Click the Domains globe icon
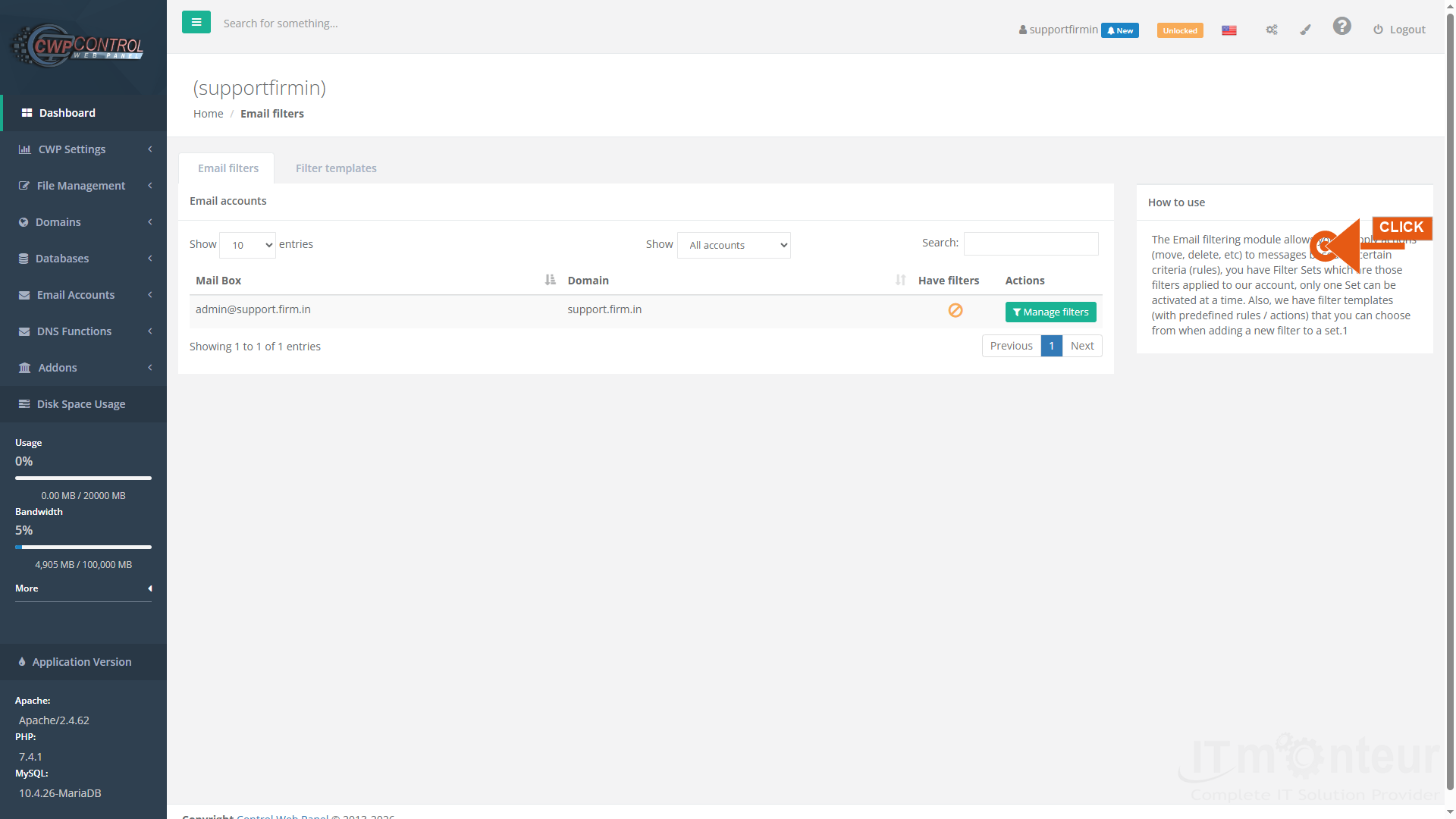1456x819 pixels. click(x=24, y=222)
